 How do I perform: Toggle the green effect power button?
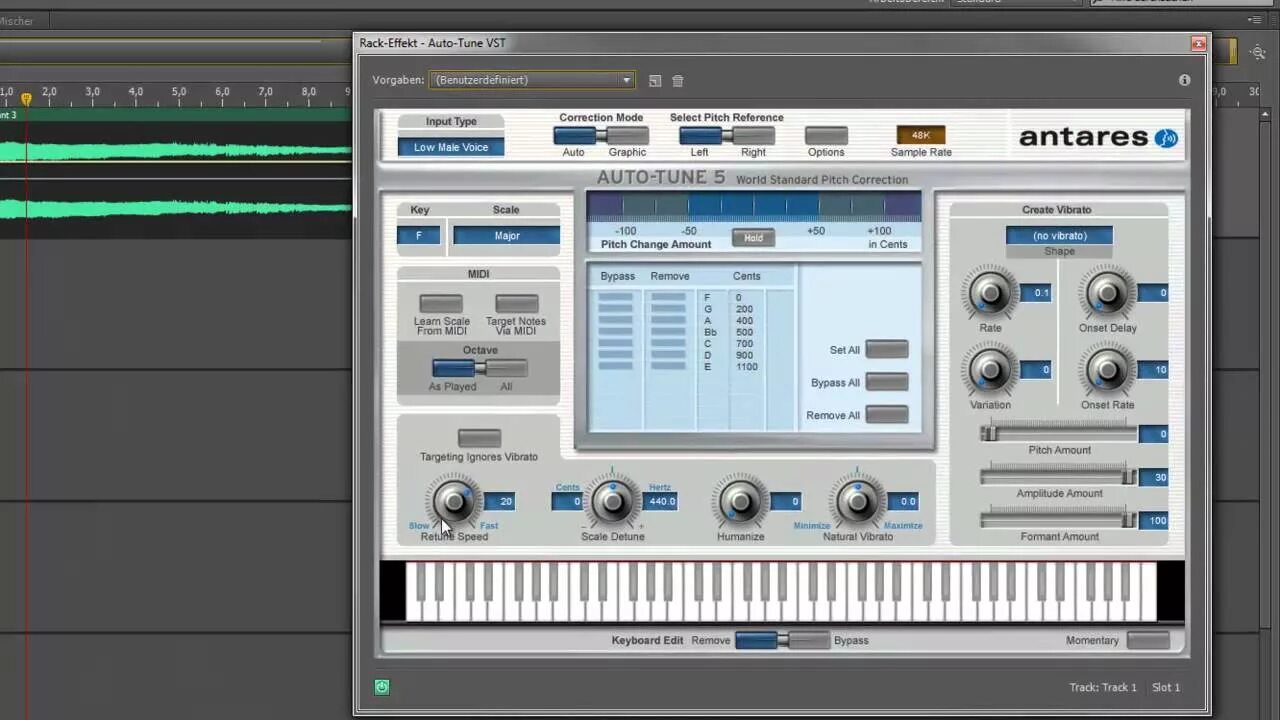pyautogui.click(x=382, y=687)
